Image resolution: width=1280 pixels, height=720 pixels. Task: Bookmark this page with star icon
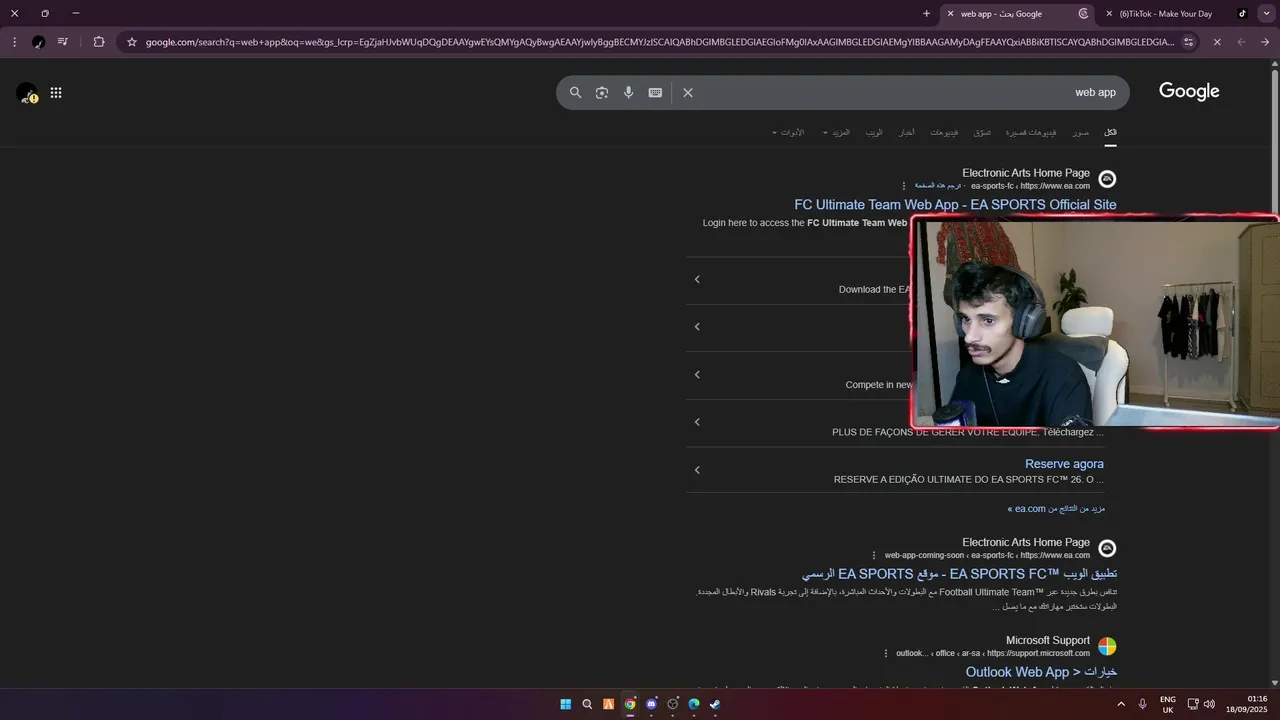pyautogui.click(x=132, y=42)
